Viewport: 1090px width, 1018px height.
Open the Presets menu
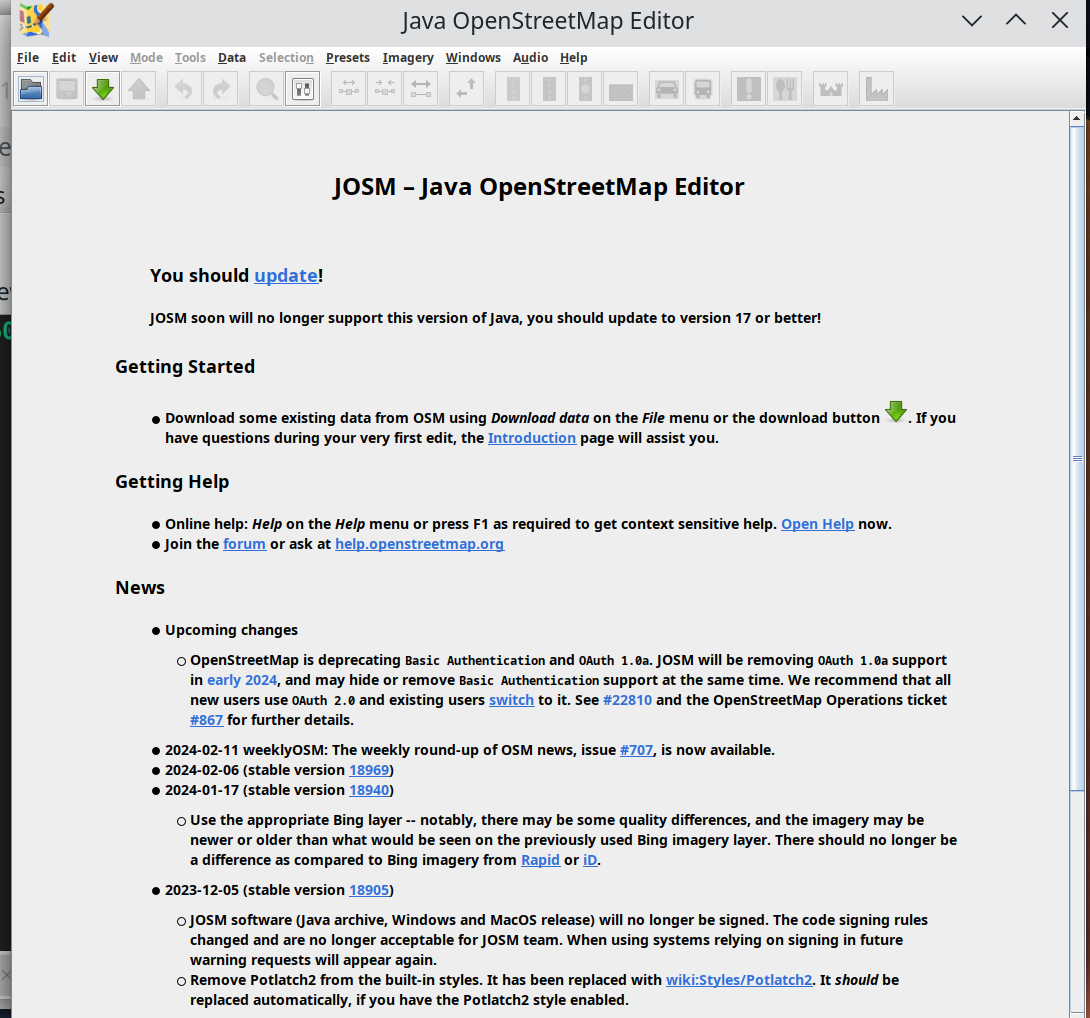(348, 58)
